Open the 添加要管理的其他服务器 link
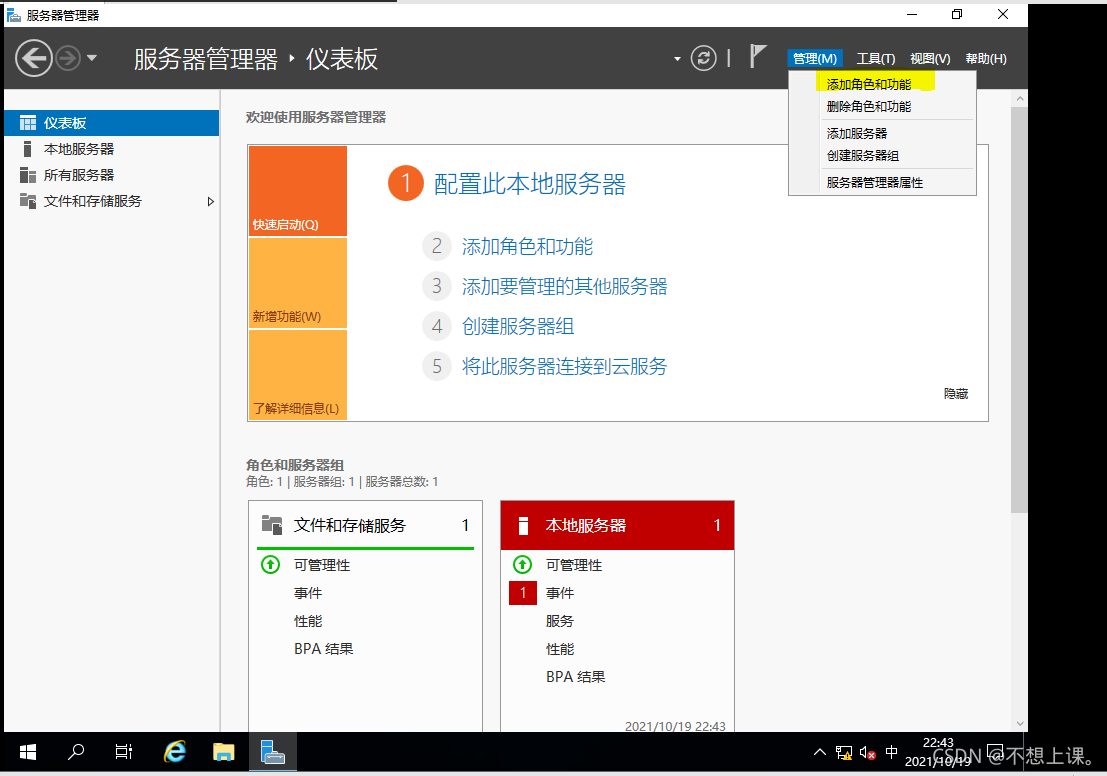 click(x=564, y=286)
